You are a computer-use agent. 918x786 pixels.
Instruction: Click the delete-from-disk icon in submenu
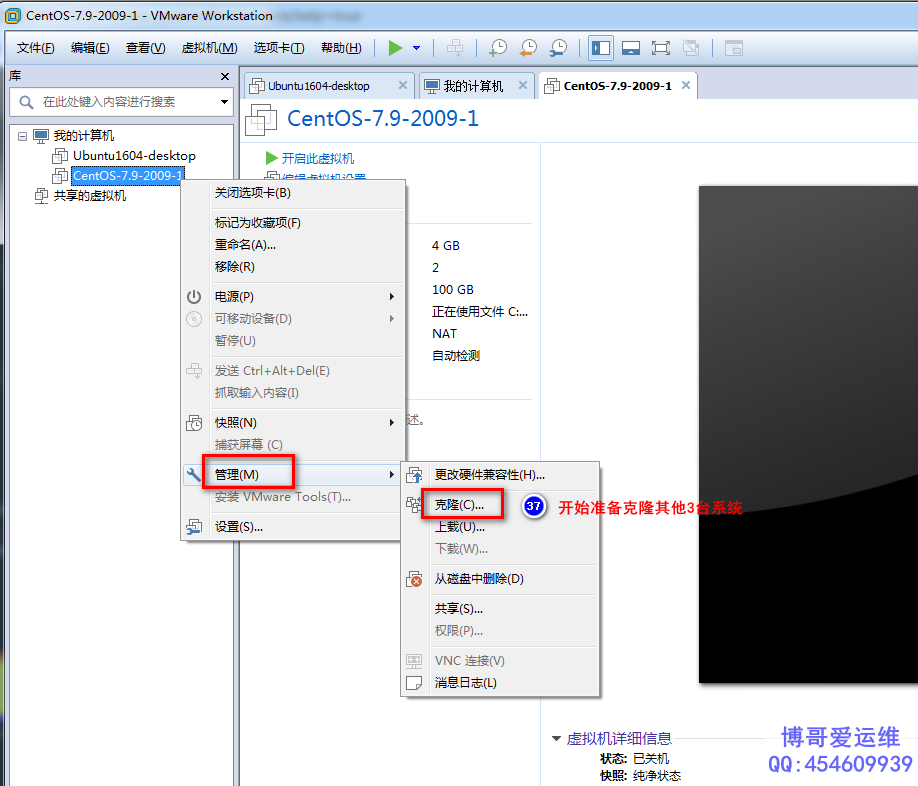click(415, 579)
